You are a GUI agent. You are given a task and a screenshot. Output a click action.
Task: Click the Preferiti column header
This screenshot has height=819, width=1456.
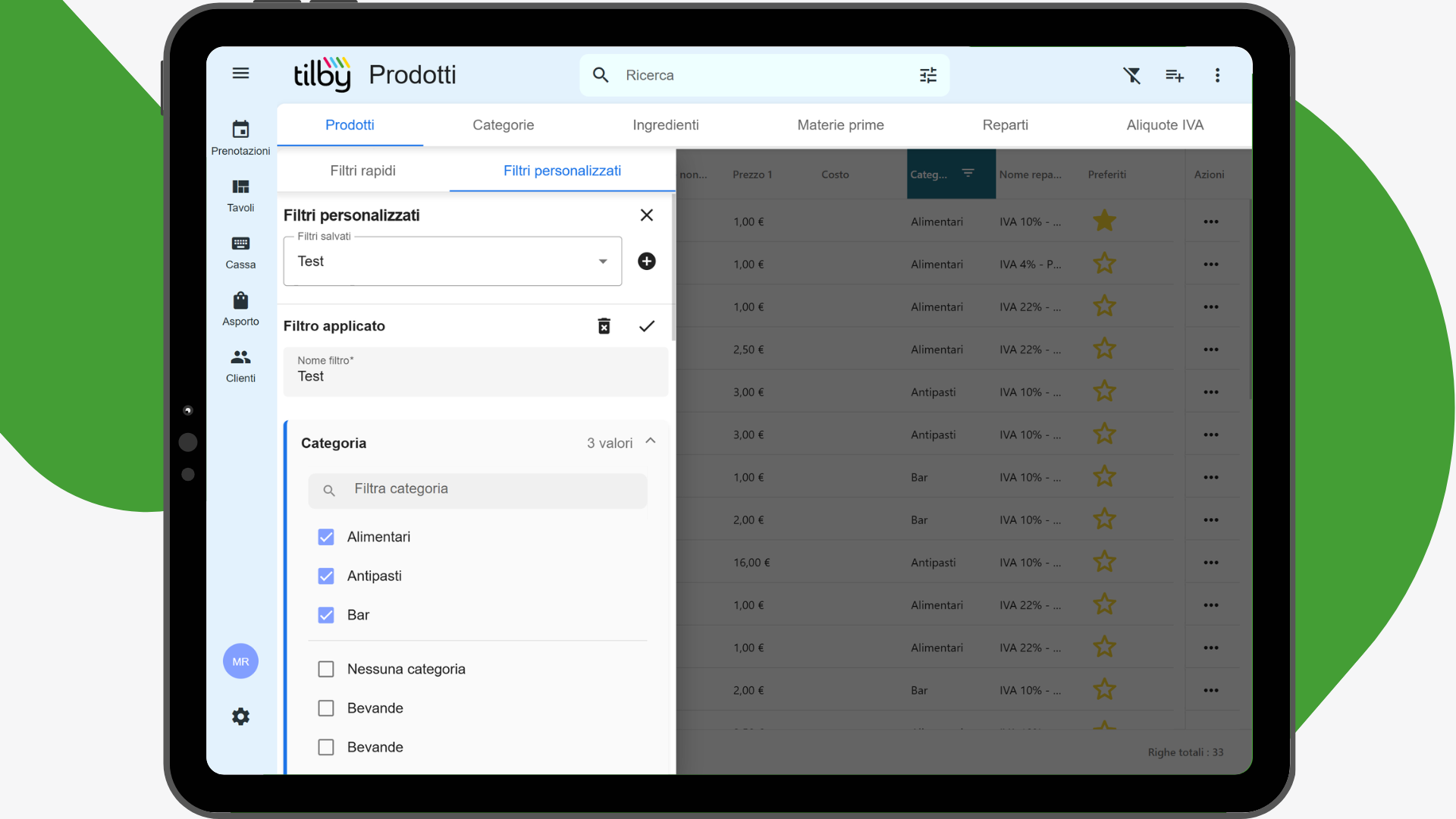1106,174
